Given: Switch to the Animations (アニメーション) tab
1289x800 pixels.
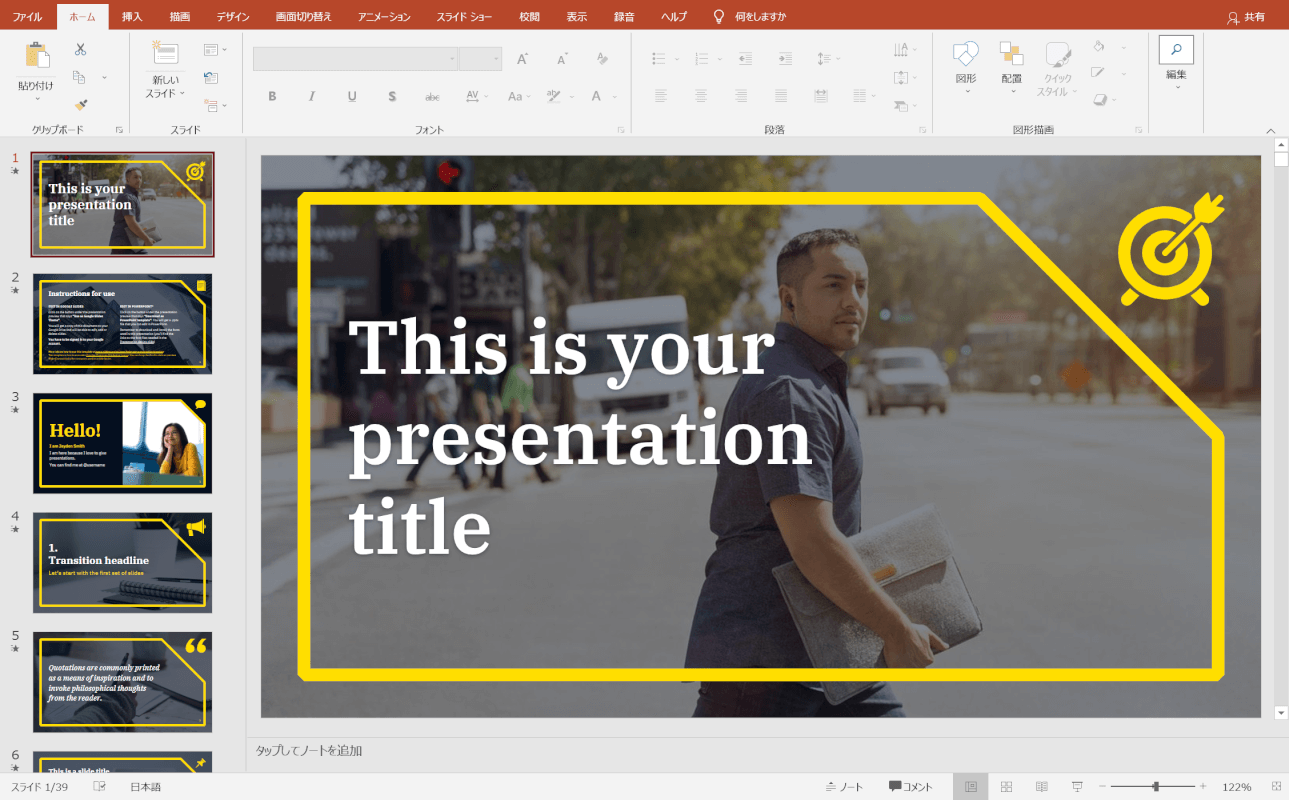Looking at the screenshot, I should (x=383, y=17).
